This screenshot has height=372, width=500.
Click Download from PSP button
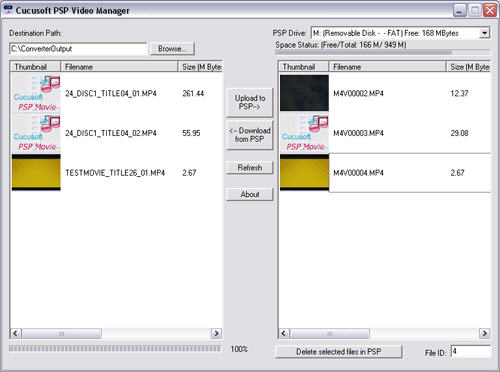(250, 135)
